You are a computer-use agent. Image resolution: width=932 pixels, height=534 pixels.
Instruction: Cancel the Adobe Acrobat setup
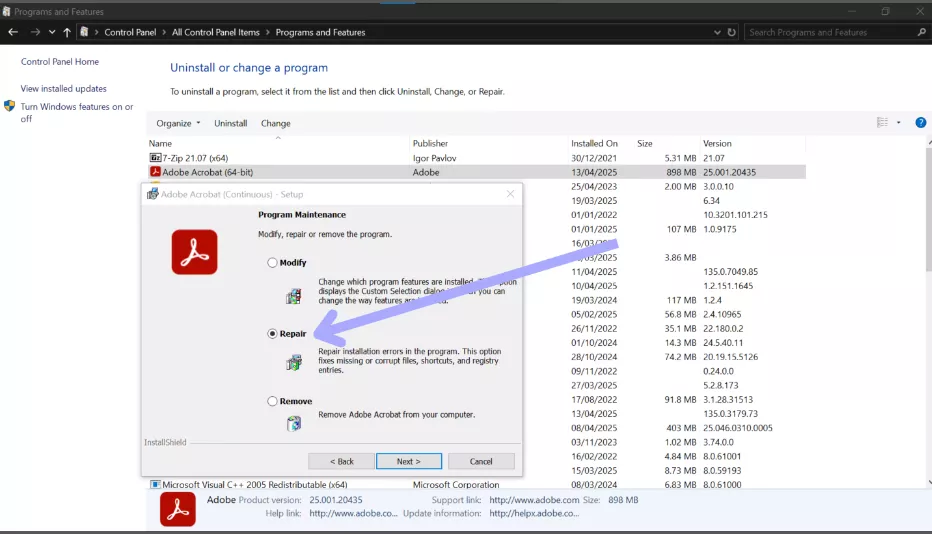[x=481, y=461]
